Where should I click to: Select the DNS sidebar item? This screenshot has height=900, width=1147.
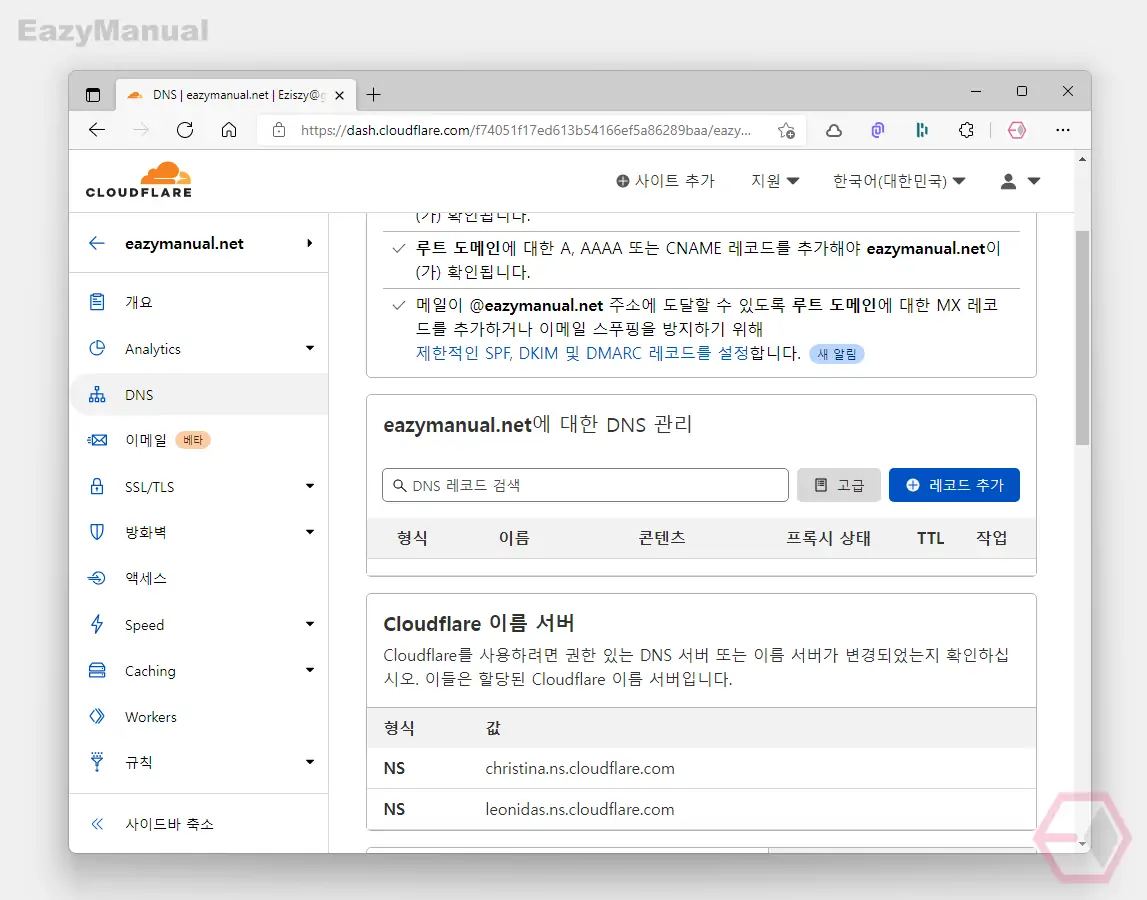click(199, 394)
